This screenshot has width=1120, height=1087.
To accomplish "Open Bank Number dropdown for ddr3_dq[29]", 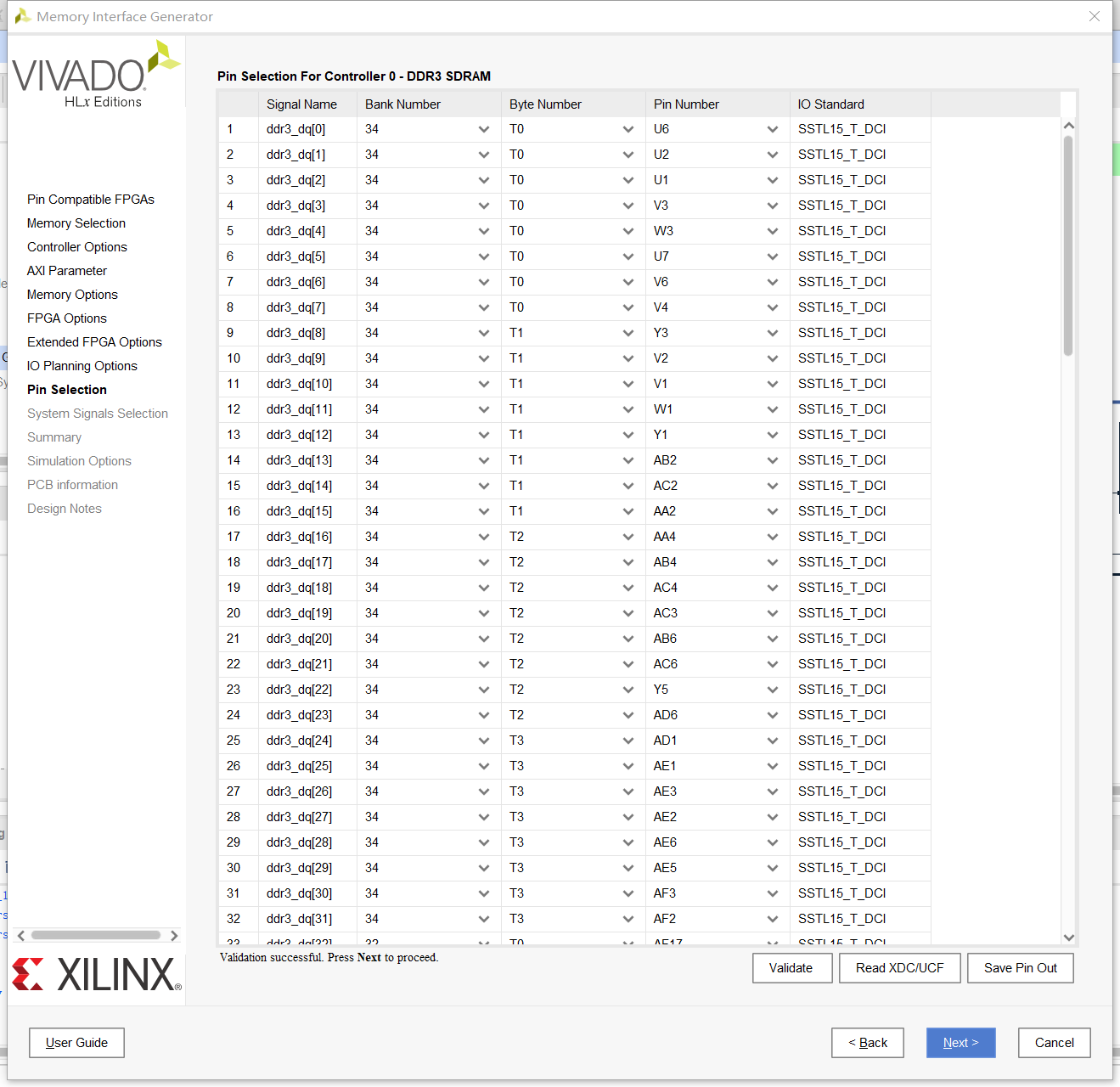I will tap(484, 868).
